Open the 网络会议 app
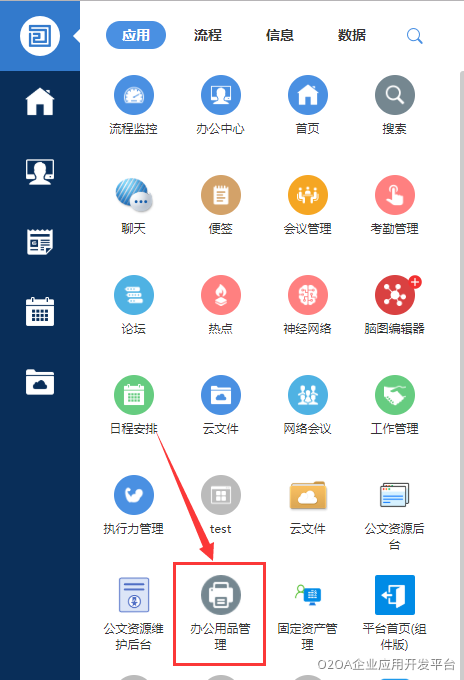The image size is (464, 680). click(308, 405)
